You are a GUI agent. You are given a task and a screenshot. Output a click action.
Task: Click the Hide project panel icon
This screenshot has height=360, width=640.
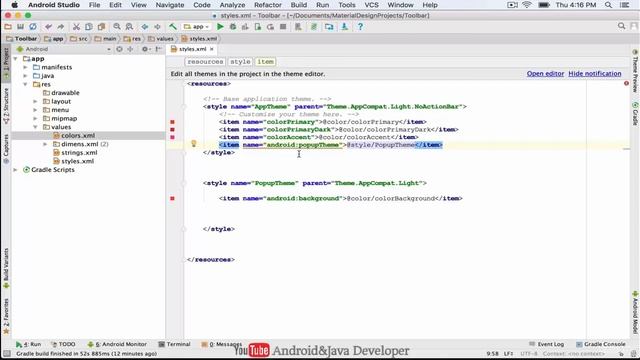[159, 49]
